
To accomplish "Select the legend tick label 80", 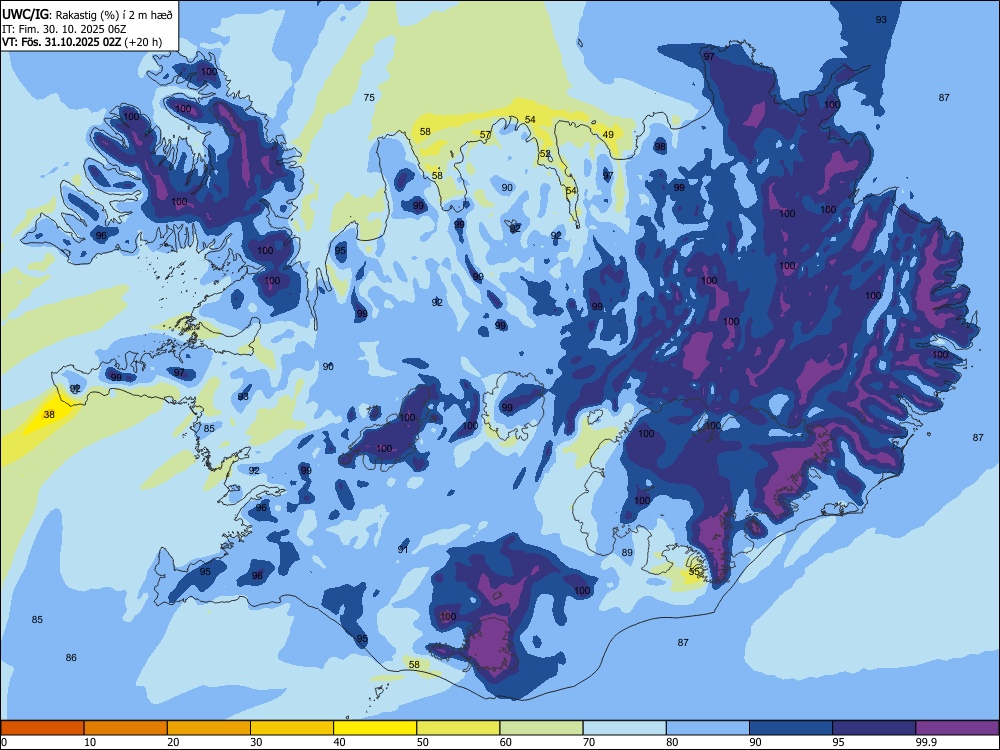I will [672, 742].
